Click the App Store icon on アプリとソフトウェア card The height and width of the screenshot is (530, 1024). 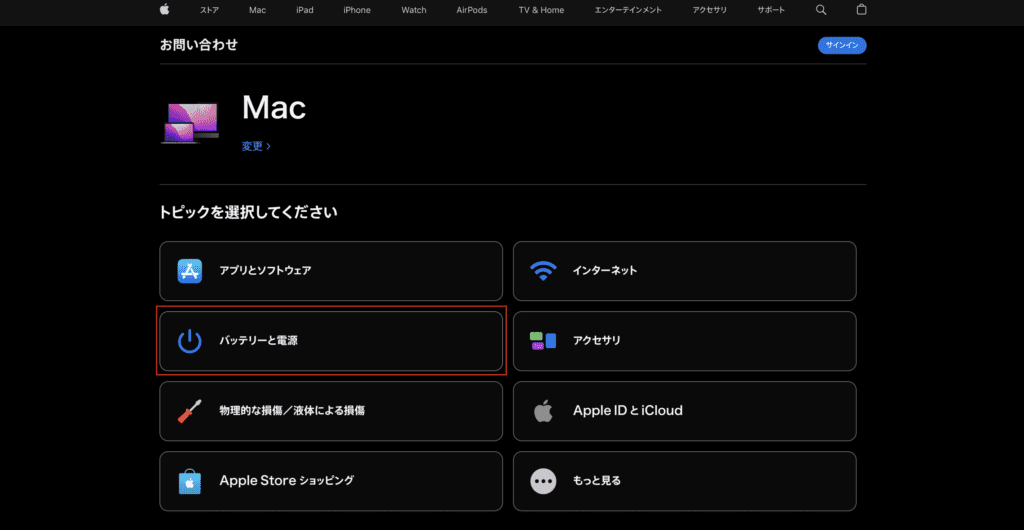click(x=189, y=271)
